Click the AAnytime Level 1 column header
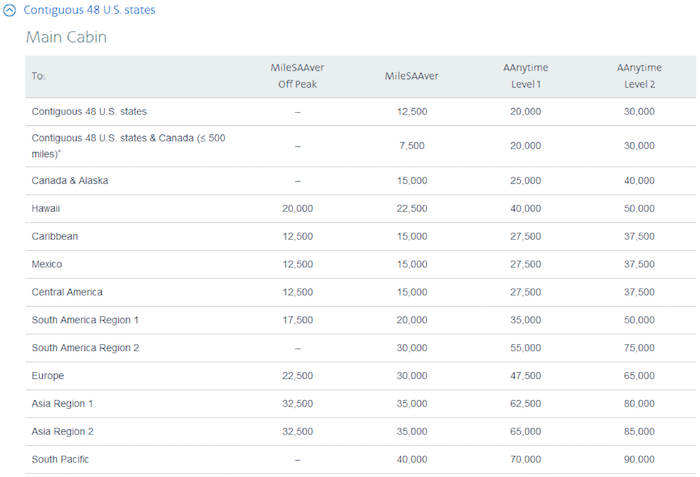Screen dimensions: 700x477 pyautogui.click(x=525, y=76)
